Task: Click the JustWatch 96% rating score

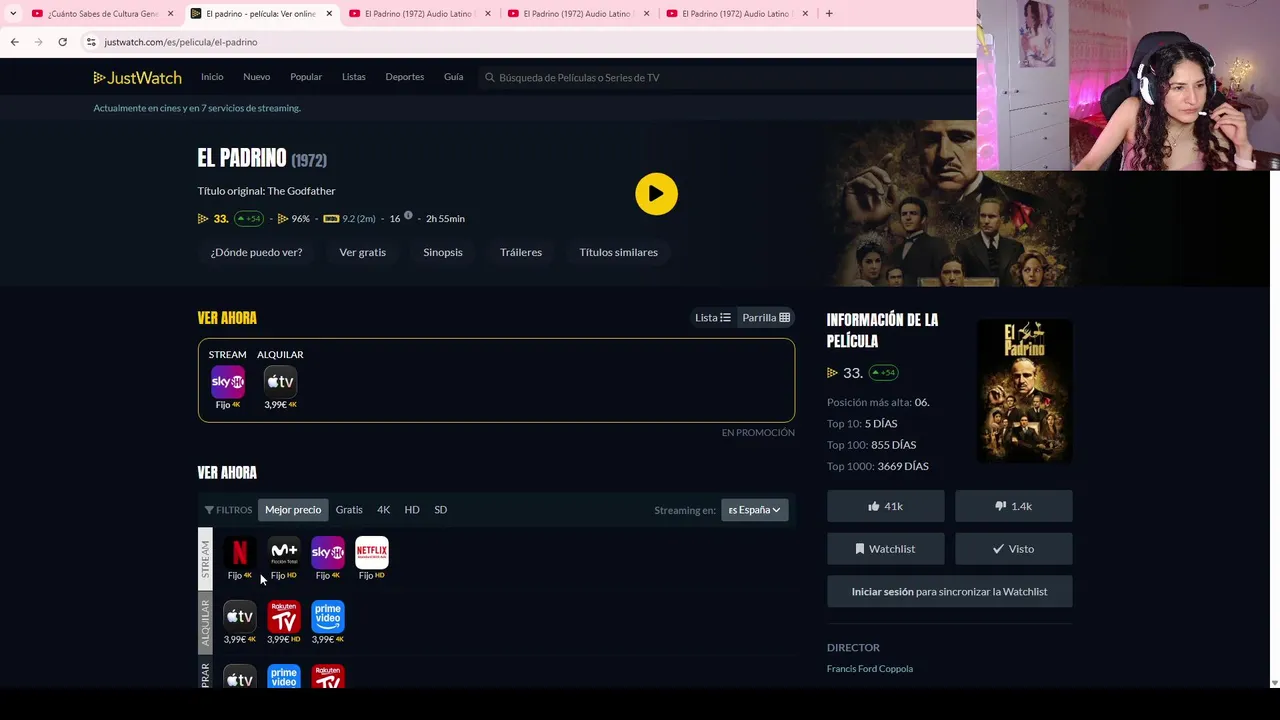Action: 293,218
